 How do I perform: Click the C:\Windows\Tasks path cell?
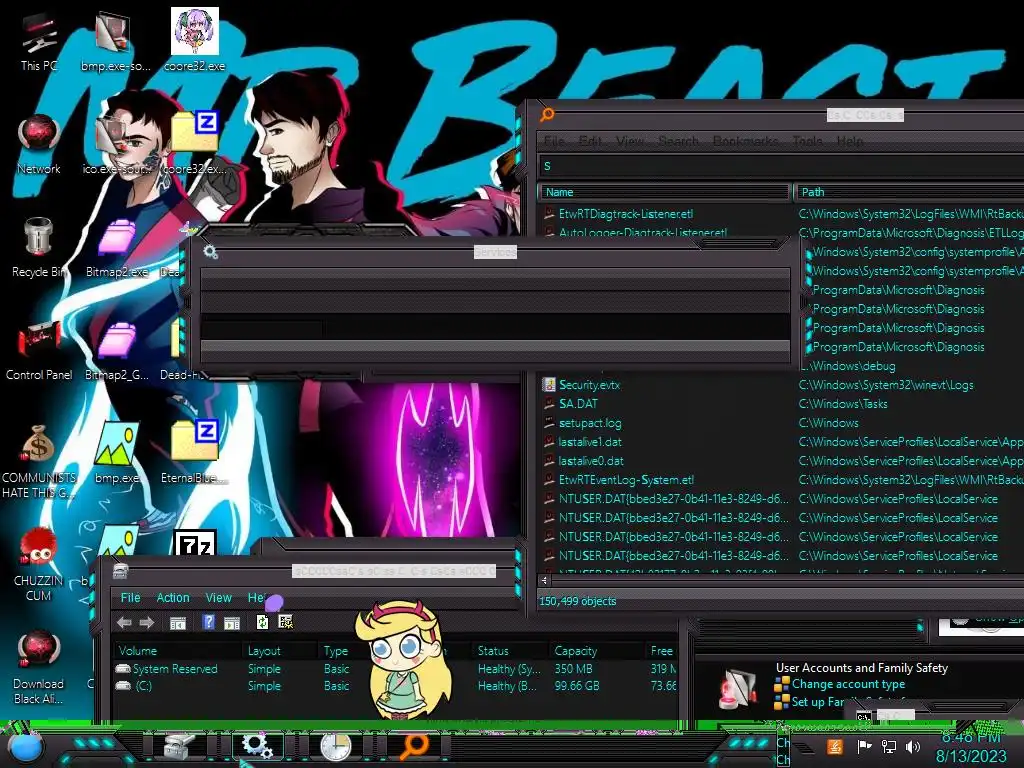843,404
